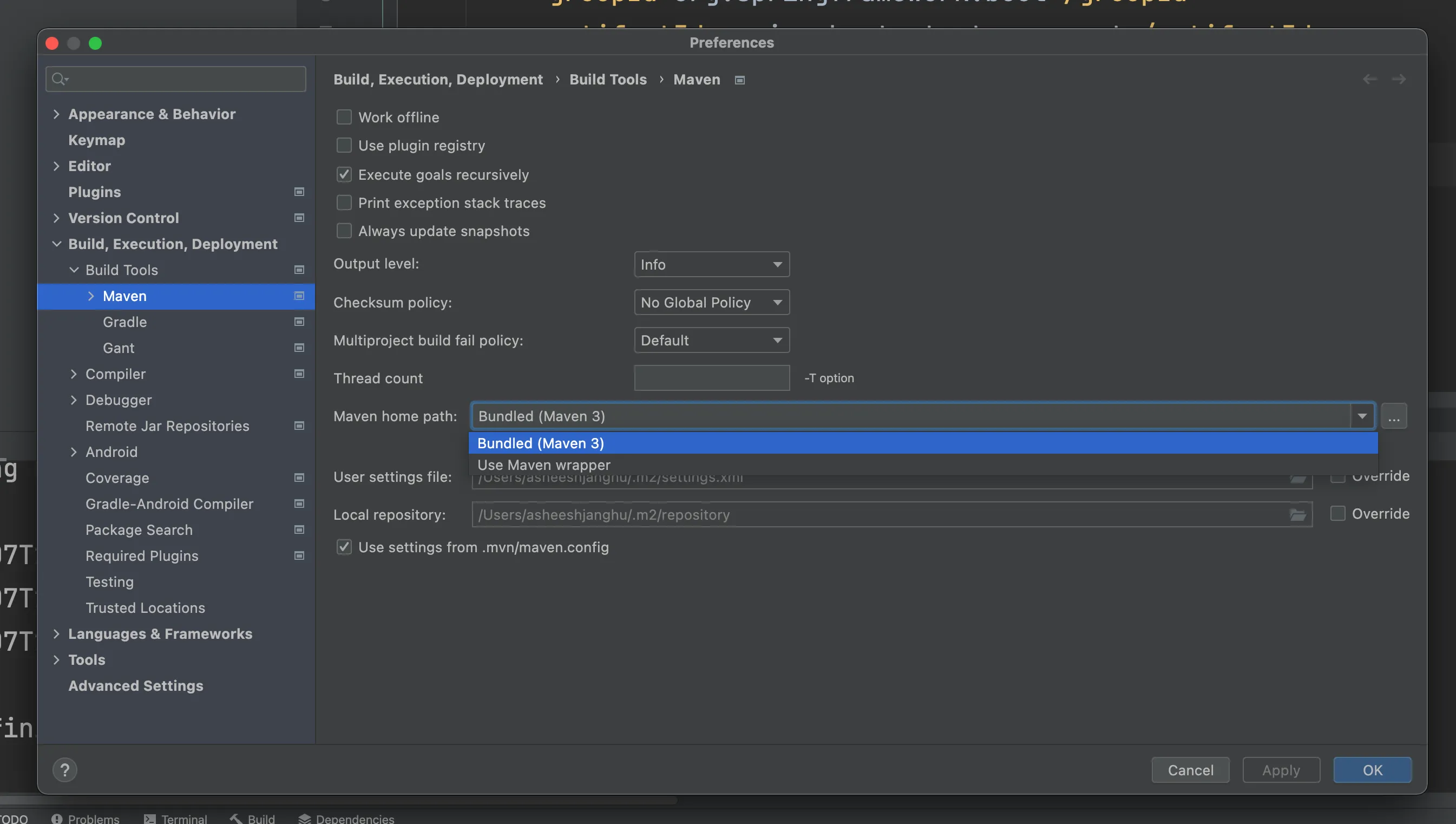Image resolution: width=1456 pixels, height=824 pixels.
Task: Go forward with the right arrow icon
Action: [x=1399, y=79]
